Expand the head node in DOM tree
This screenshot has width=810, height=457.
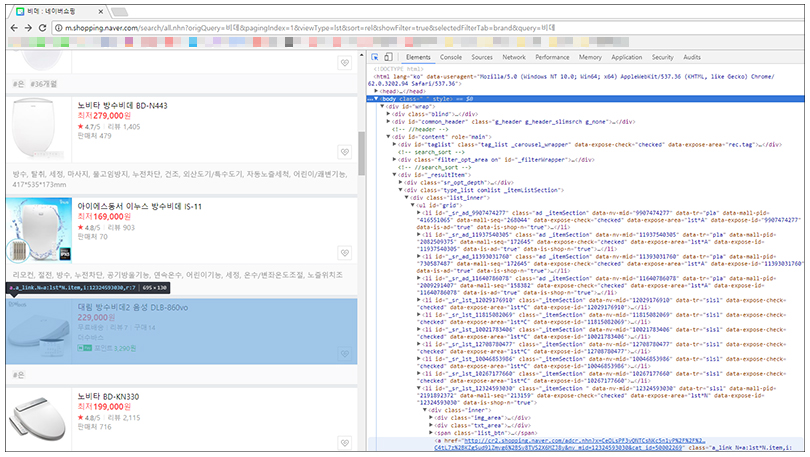(x=376, y=91)
